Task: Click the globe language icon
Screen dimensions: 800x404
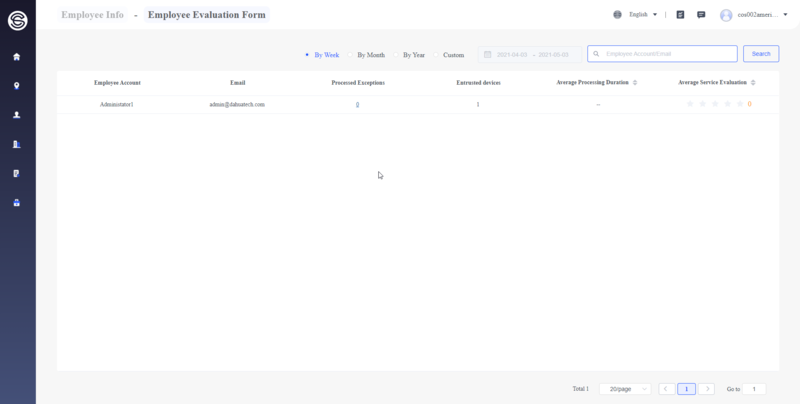Action: (x=617, y=15)
